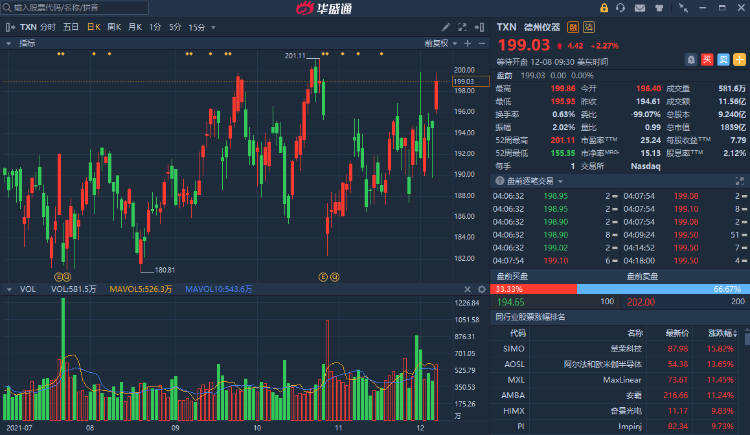Image resolution: width=750 pixels, height=435 pixels.
Task: Click the MAVOL10:543.6万 label
Action: coord(219,289)
